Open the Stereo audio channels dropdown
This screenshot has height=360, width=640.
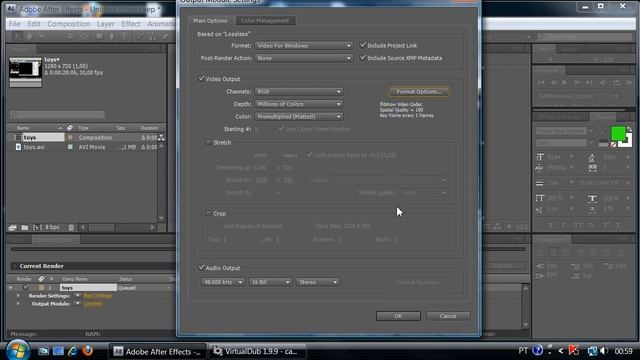point(318,282)
